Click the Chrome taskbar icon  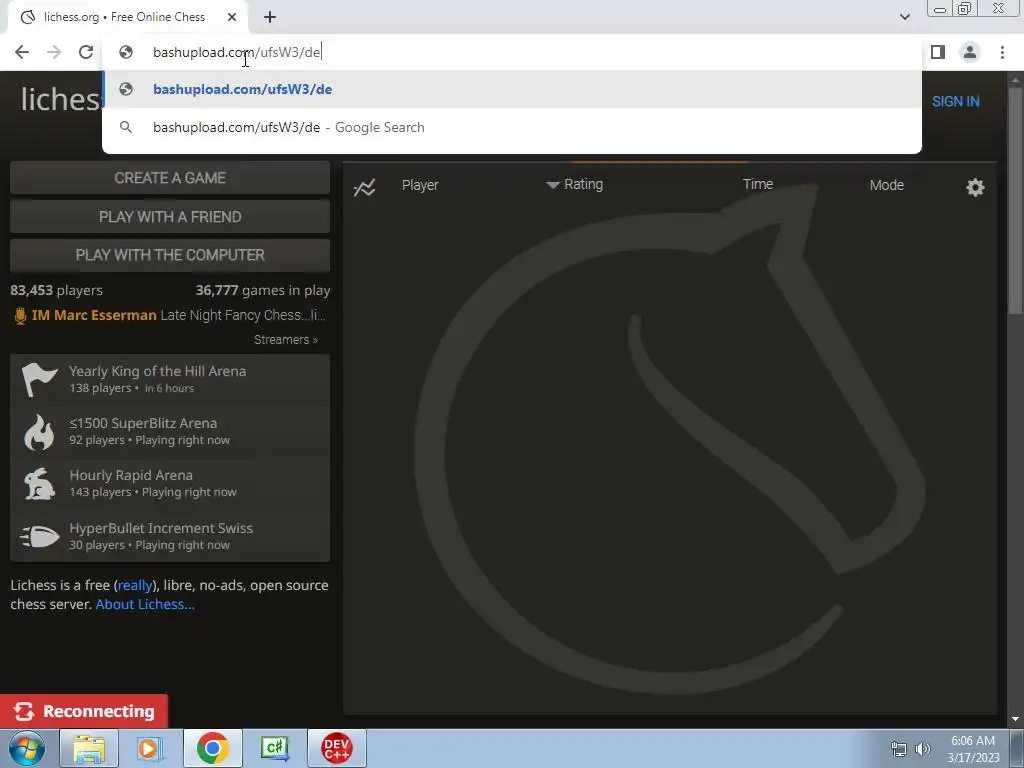[212, 748]
